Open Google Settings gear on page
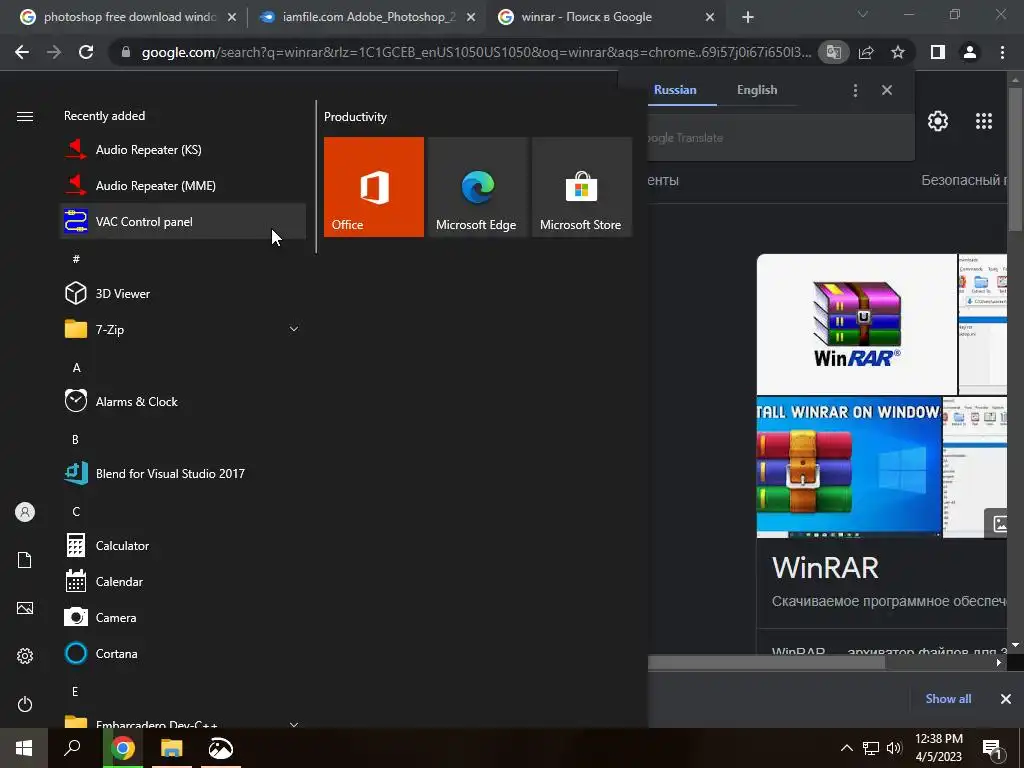This screenshot has width=1024, height=768. (938, 121)
